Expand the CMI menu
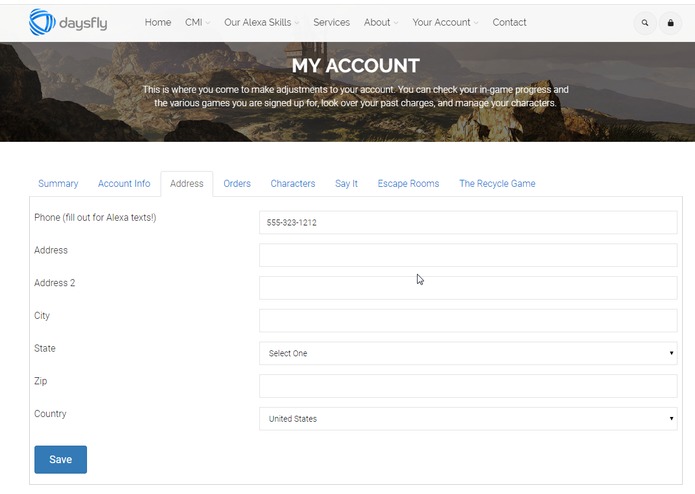The image size is (695, 494). click(197, 22)
